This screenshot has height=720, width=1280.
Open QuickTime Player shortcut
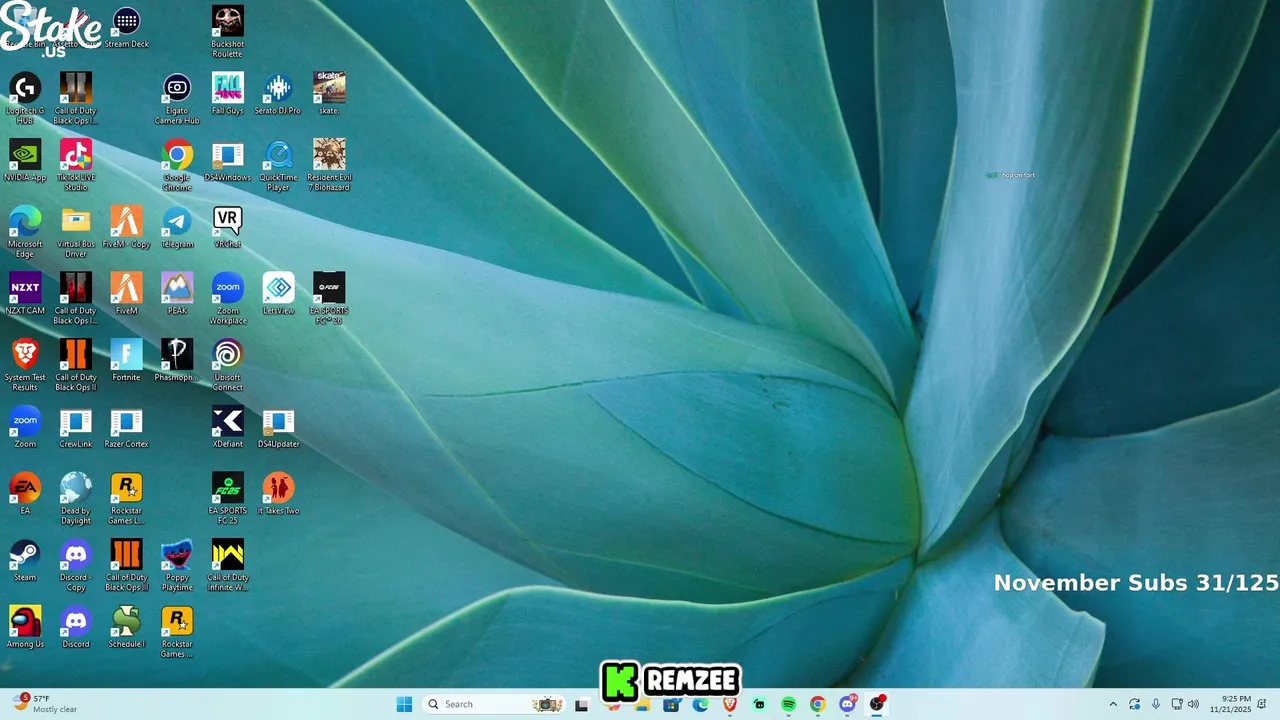coord(278,165)
